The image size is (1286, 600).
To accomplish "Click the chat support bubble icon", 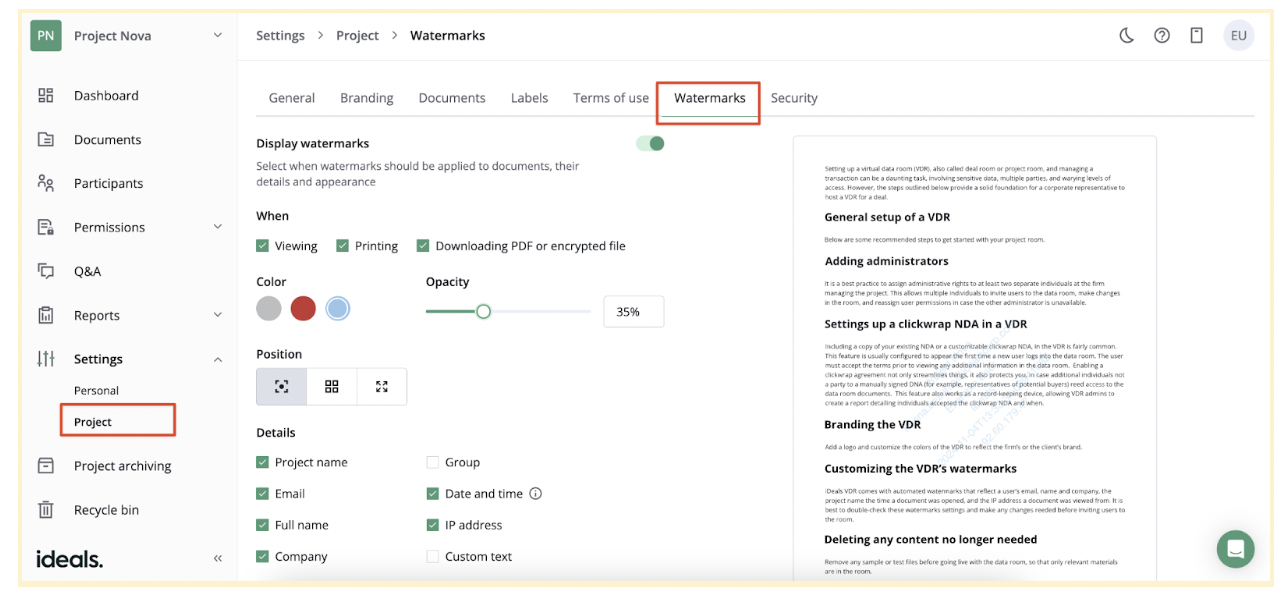I will [1235, 549].
